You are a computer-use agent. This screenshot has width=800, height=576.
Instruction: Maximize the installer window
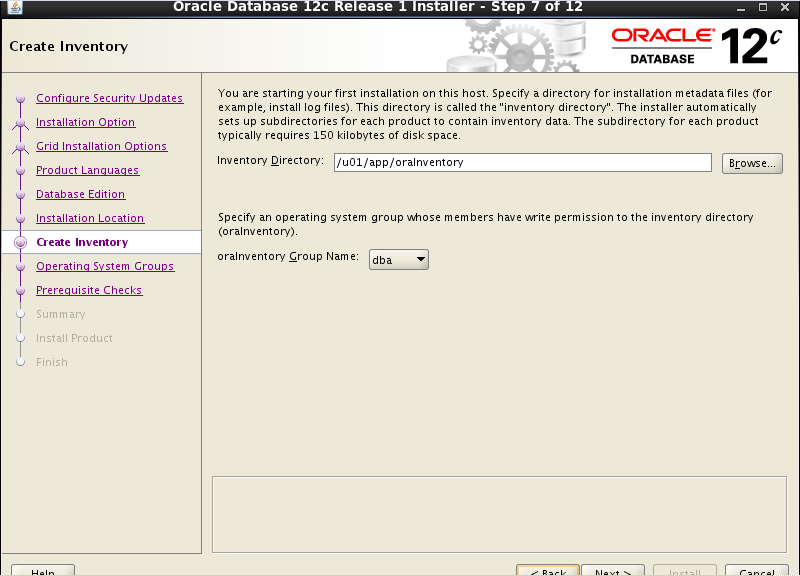pos(763,7)
